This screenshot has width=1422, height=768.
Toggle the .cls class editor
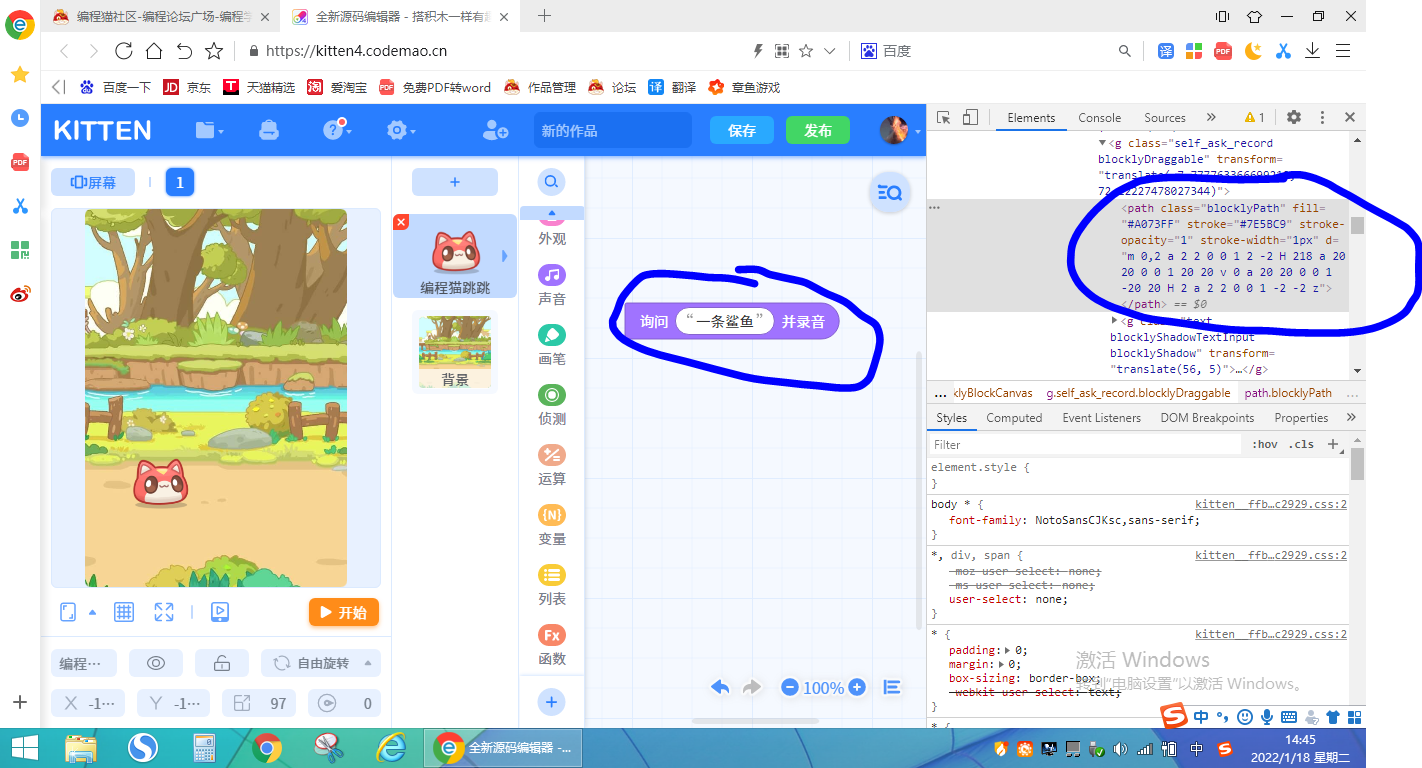tap(1301, 444)
